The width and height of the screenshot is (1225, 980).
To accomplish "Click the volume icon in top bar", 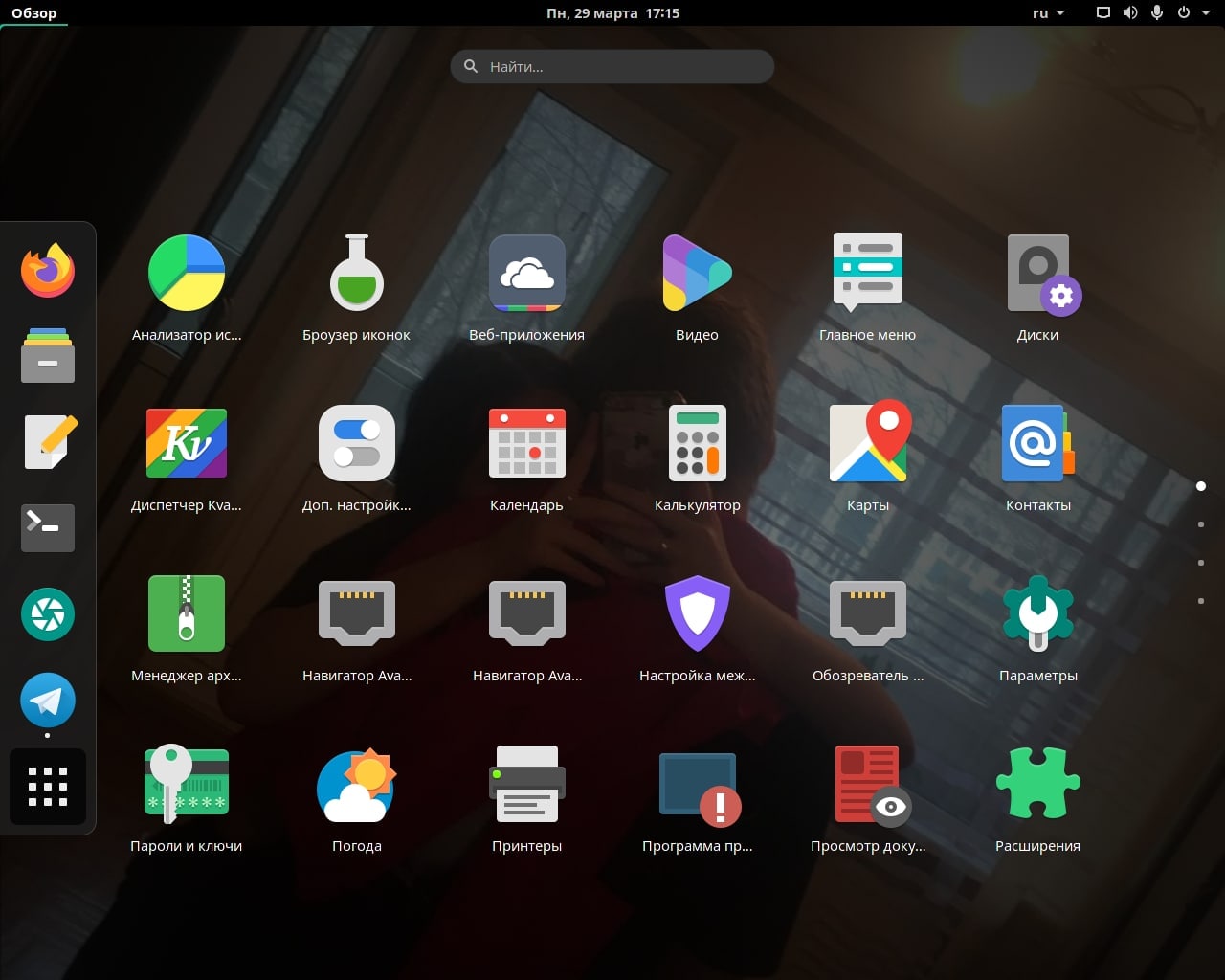I will click(x=1130, y=12).
